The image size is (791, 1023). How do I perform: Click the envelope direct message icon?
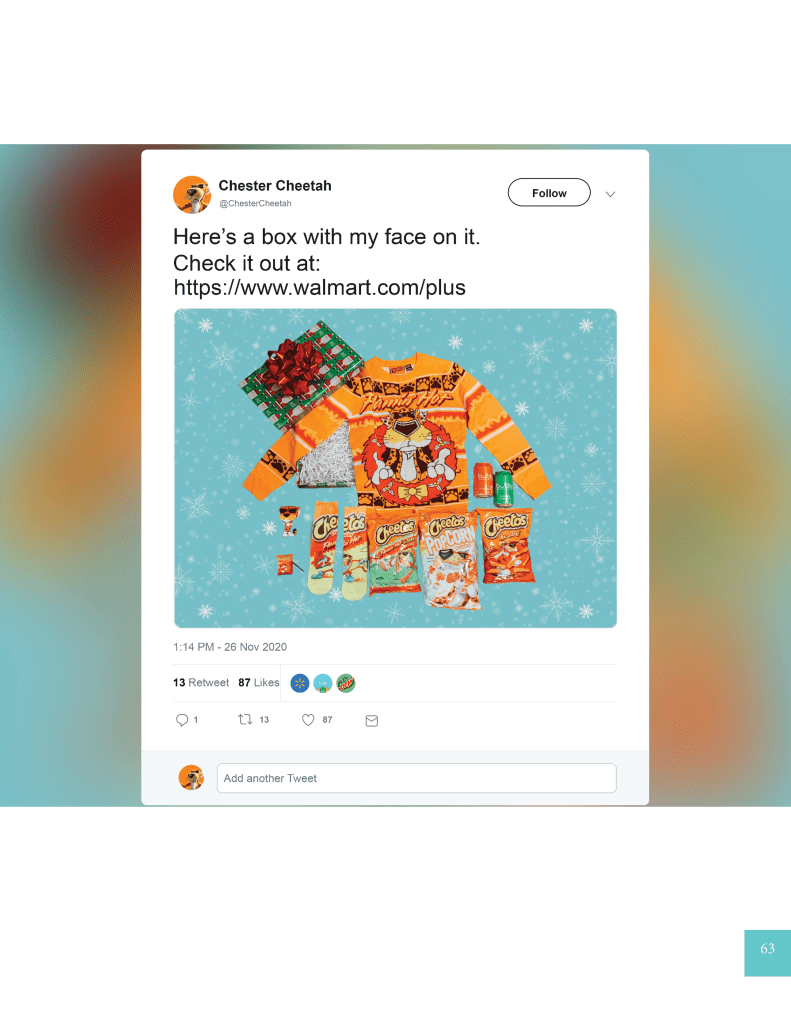pos(371,720)
